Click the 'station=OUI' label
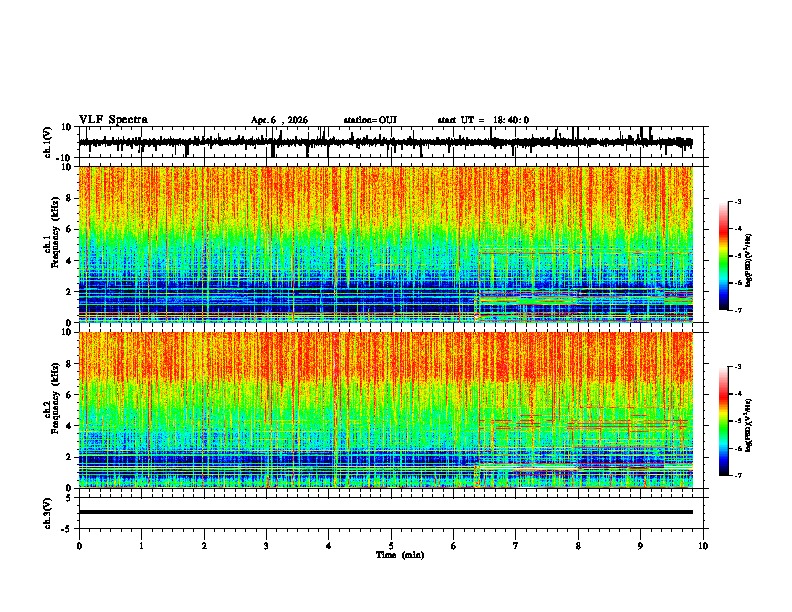 click(370, 120)
